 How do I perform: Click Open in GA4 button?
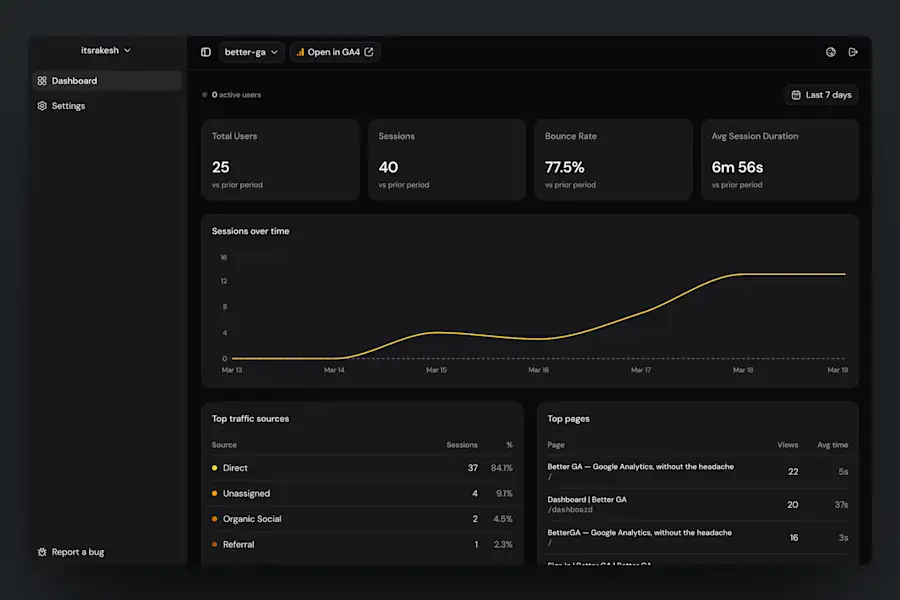(335, 52)
